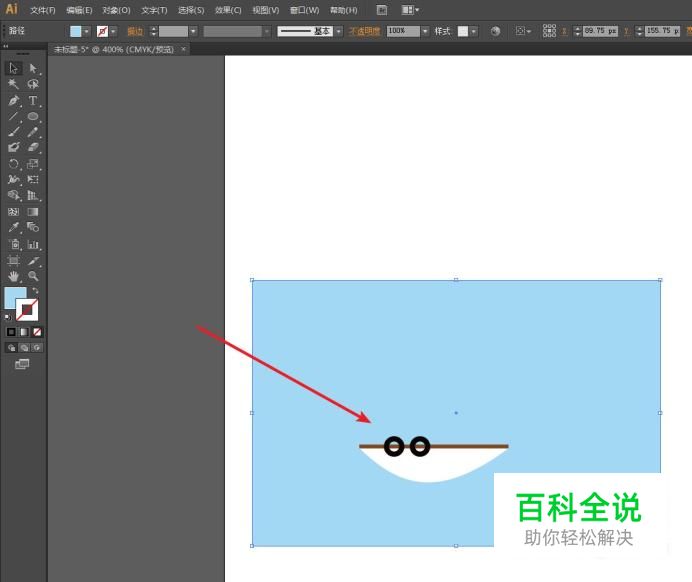
Task: Set paint mode to Gradient
Action: pyautogui.click(x=24, y=332)
